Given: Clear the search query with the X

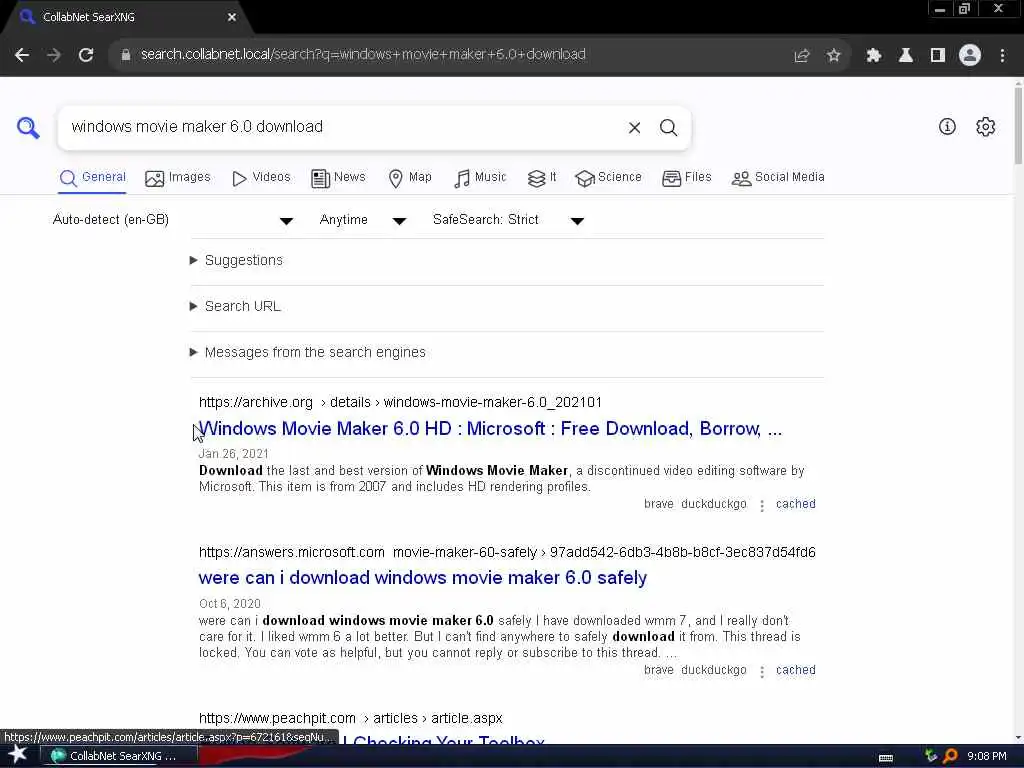Looking at the screenshot, I should tap(634, 127).
